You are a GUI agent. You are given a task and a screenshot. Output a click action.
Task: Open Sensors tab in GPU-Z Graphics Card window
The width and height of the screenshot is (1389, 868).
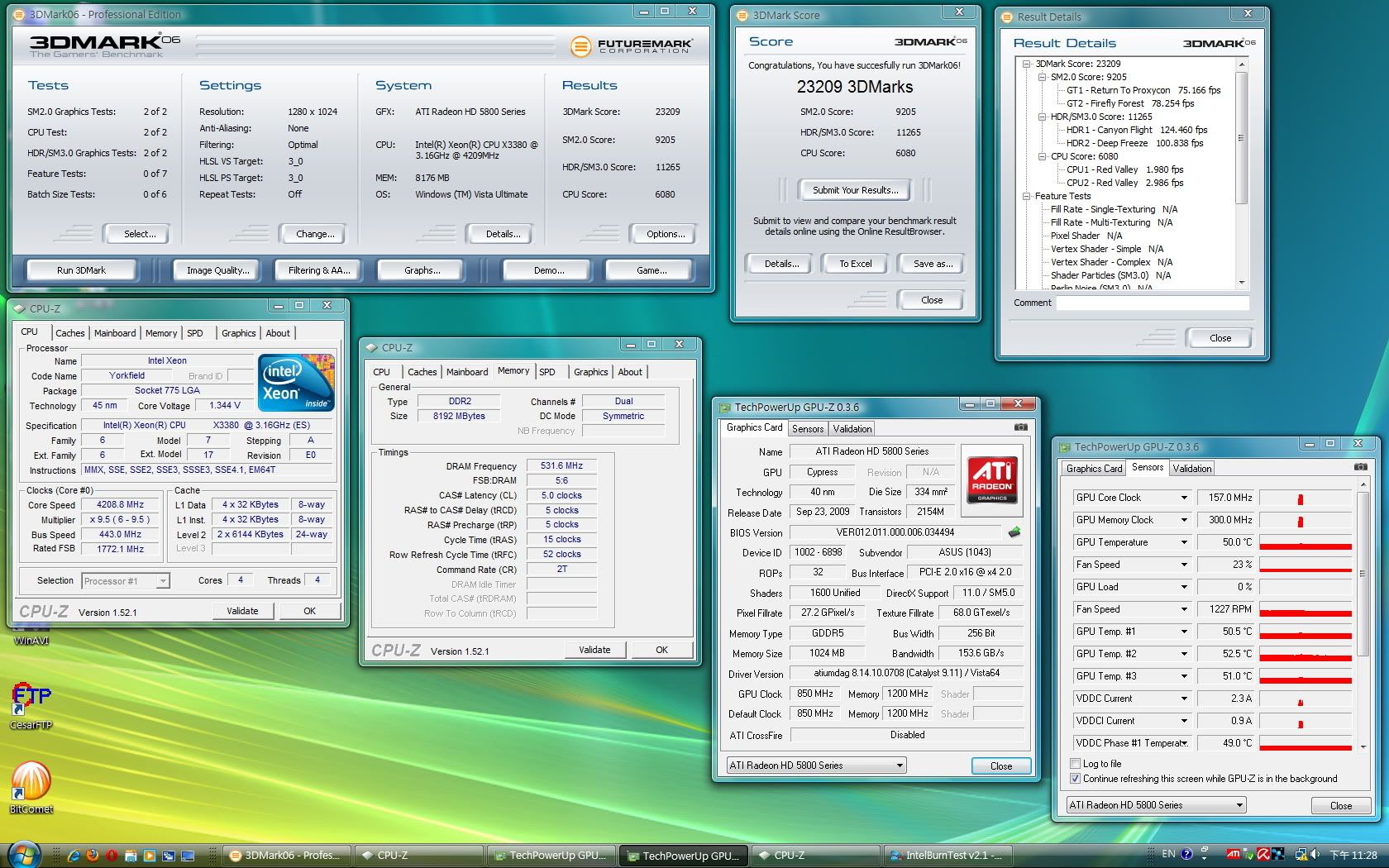[808, 429]
